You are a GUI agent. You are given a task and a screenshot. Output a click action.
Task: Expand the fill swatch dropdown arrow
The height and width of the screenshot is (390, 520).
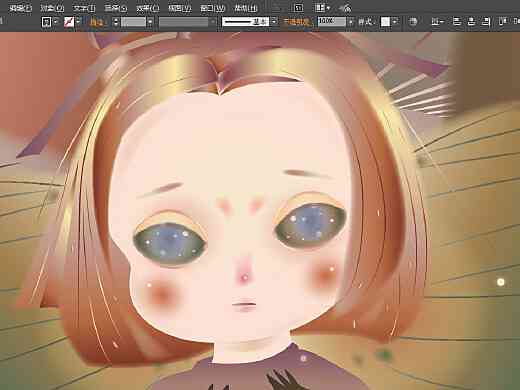pyautogui.click(x=56, y=22)
